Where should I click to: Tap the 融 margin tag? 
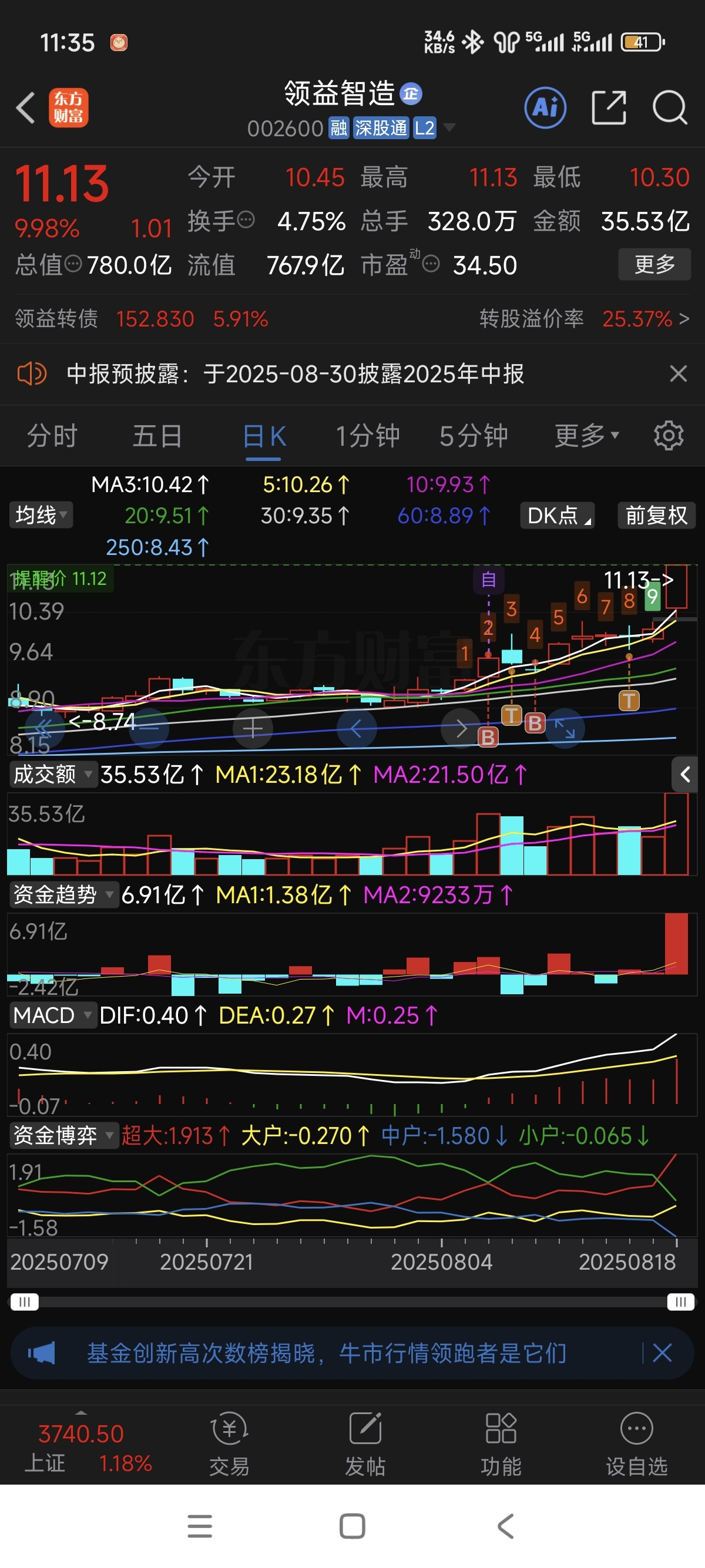[338, 129]
